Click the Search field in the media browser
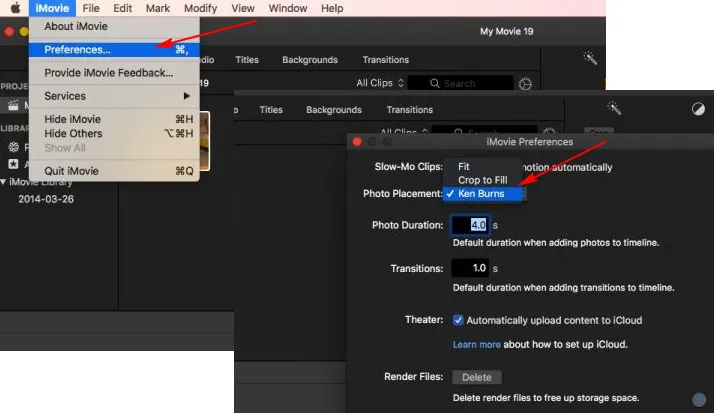 pos(461,83)
